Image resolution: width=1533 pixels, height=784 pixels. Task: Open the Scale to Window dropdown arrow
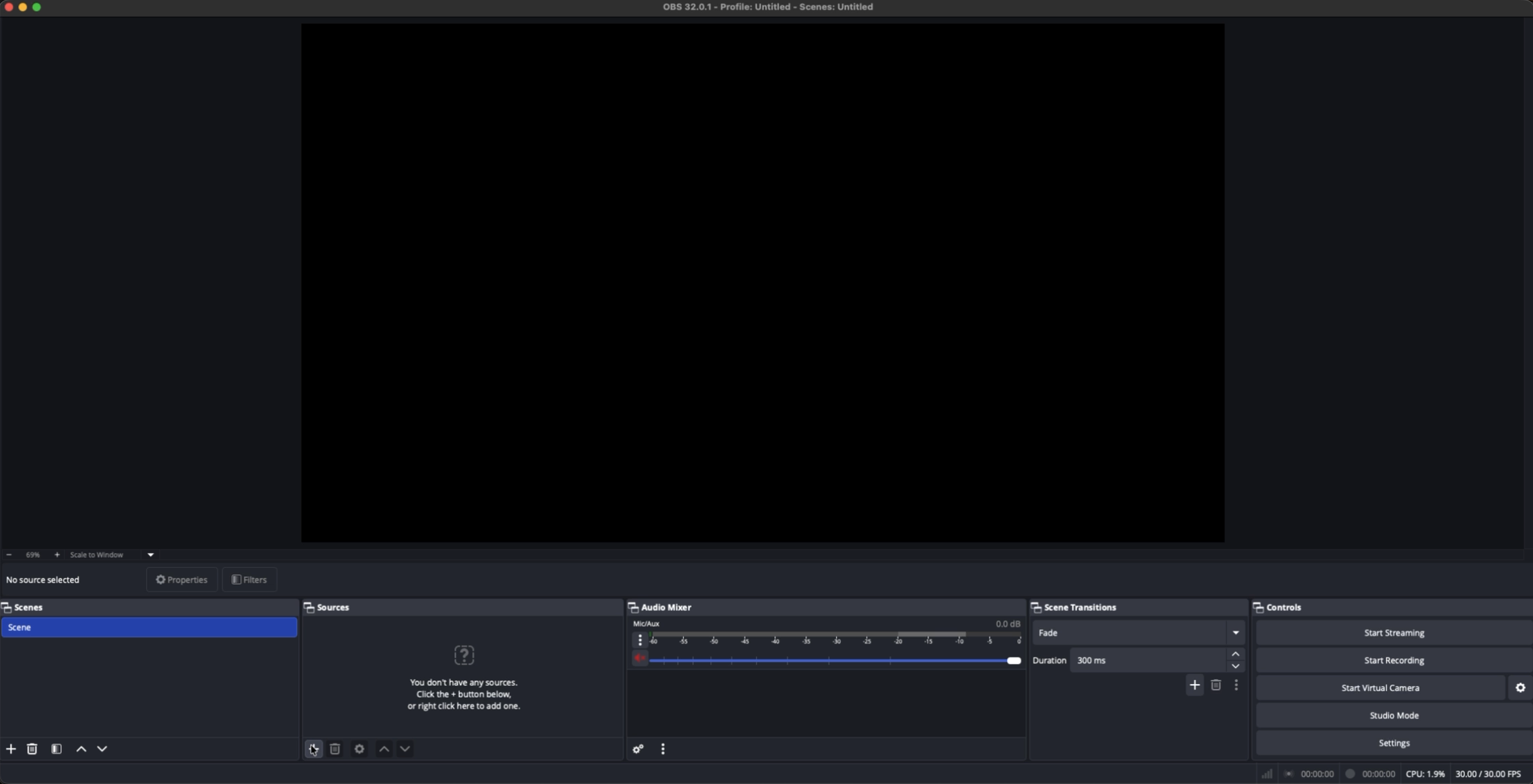(151, 555)
